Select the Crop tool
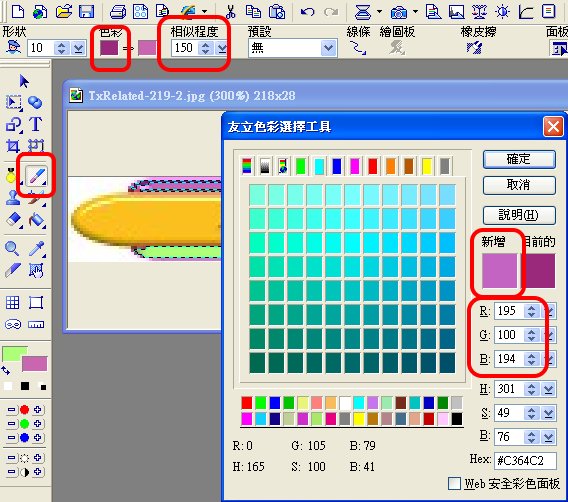Image resolution: width=568 pixels, height=502 pixels. pyautogui.click(x=13, y=146)
